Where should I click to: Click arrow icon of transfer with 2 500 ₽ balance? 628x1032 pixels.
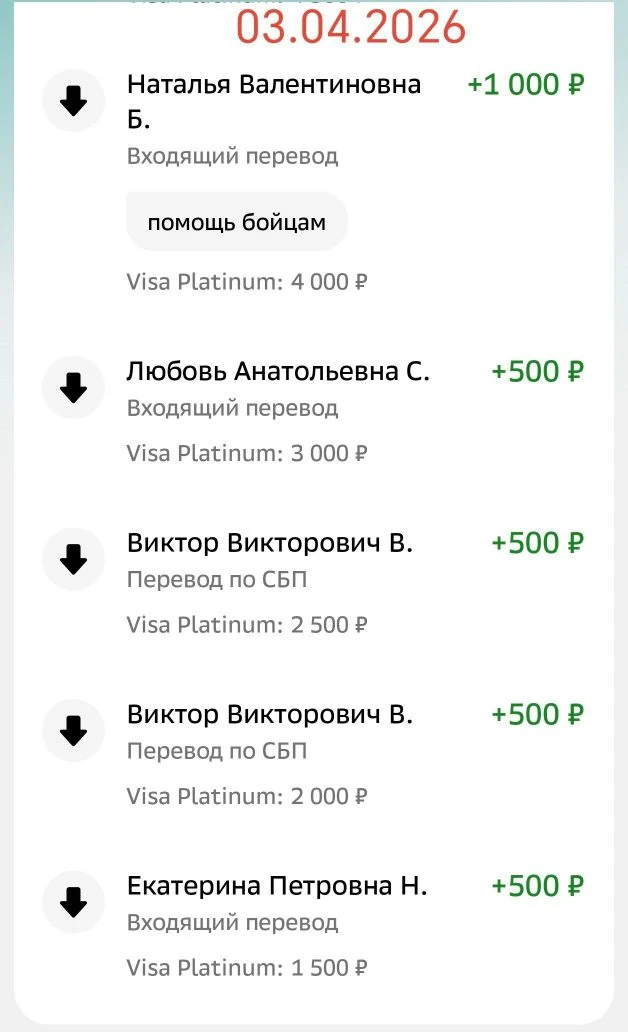[74, 559]
